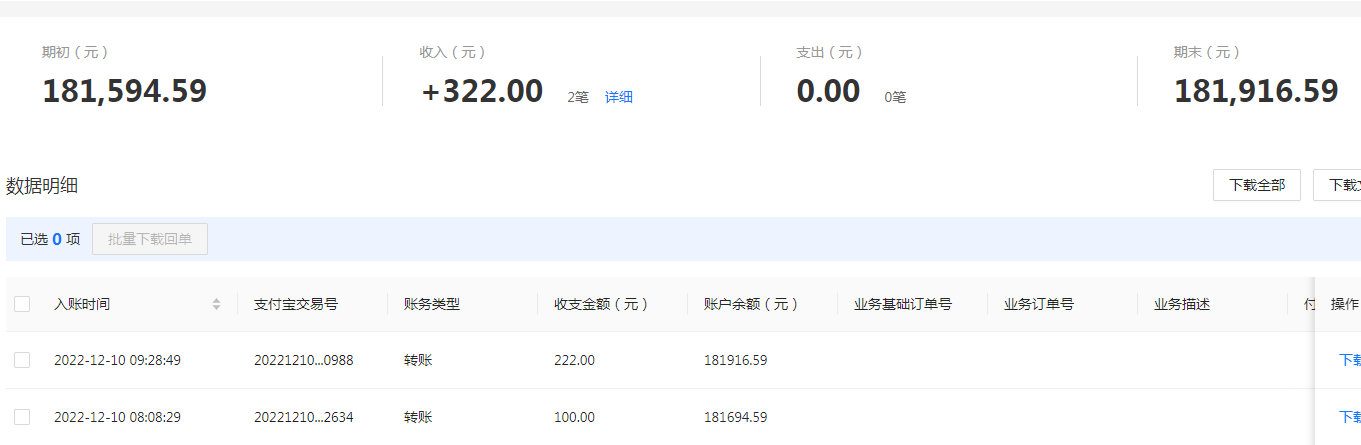Click the 账务类型 column header
The height and width of the screenshot is (445, 1361).
click(x=432, y=304)
